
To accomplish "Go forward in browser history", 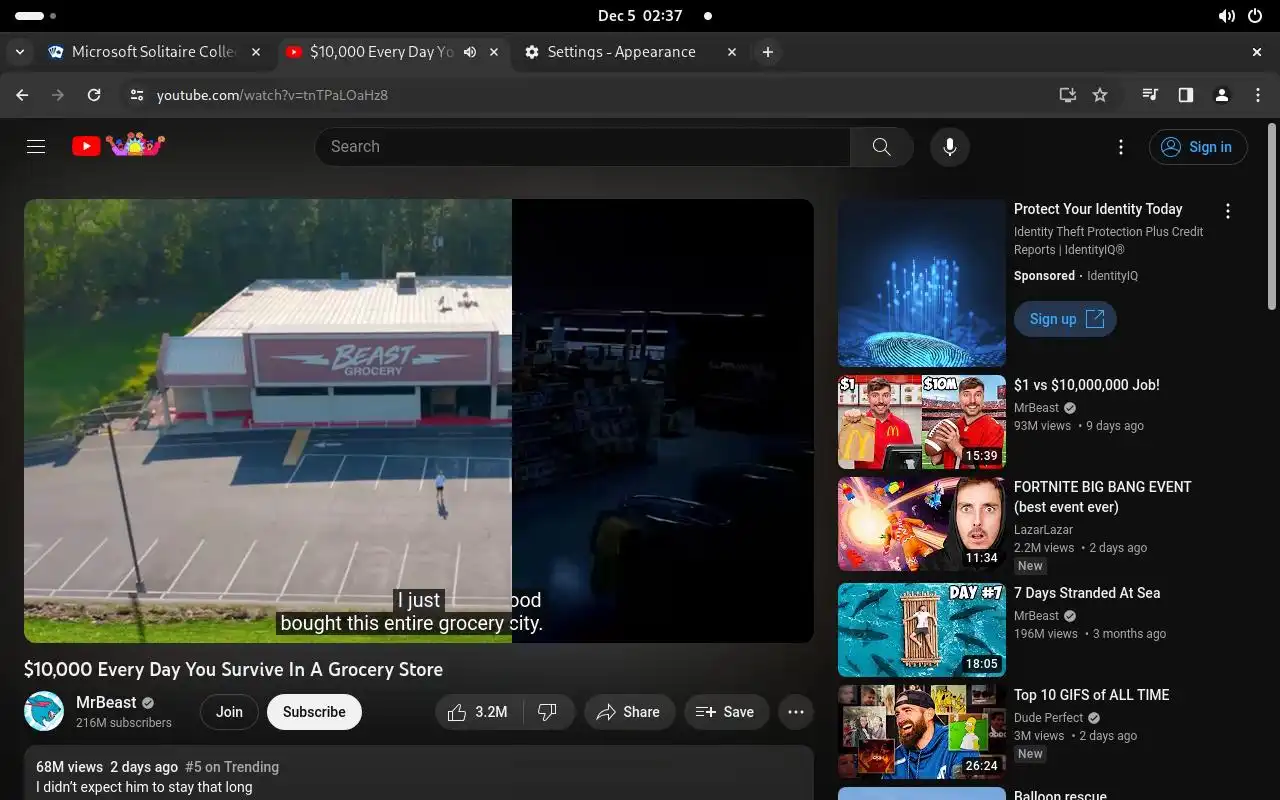I will point(58,95).
